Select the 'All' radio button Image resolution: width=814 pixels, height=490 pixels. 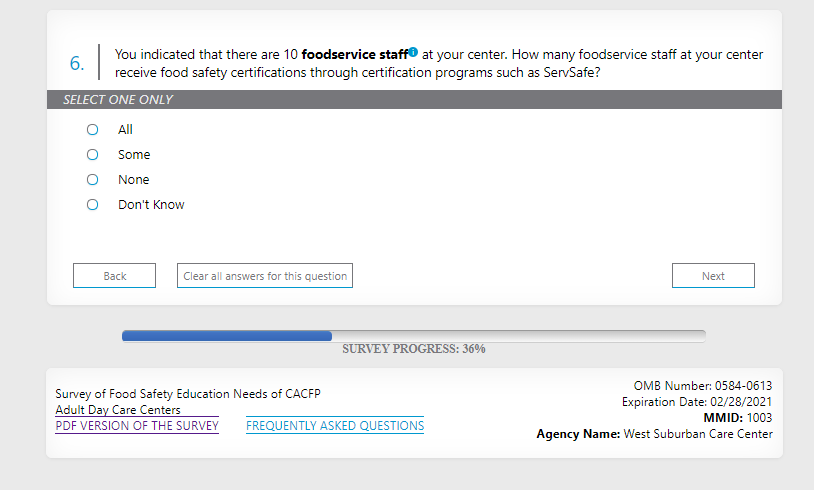pos(93,130)
